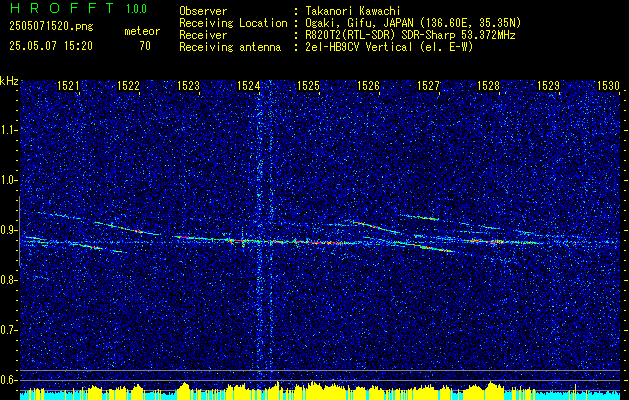Click the meteor count label
The height and width of the screenshot is (400, 629).
pyautogui.click(x=142, y=31)
